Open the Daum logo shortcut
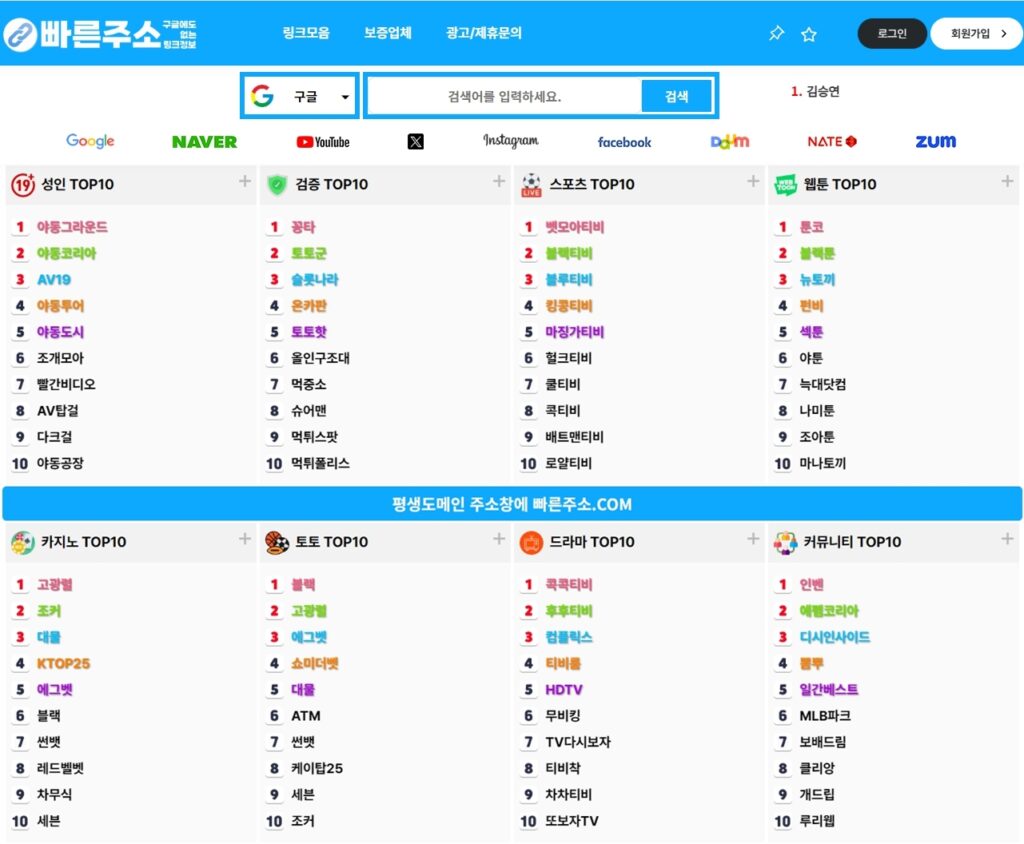Viewport: 1024px width, 844px height. [729, 141]
